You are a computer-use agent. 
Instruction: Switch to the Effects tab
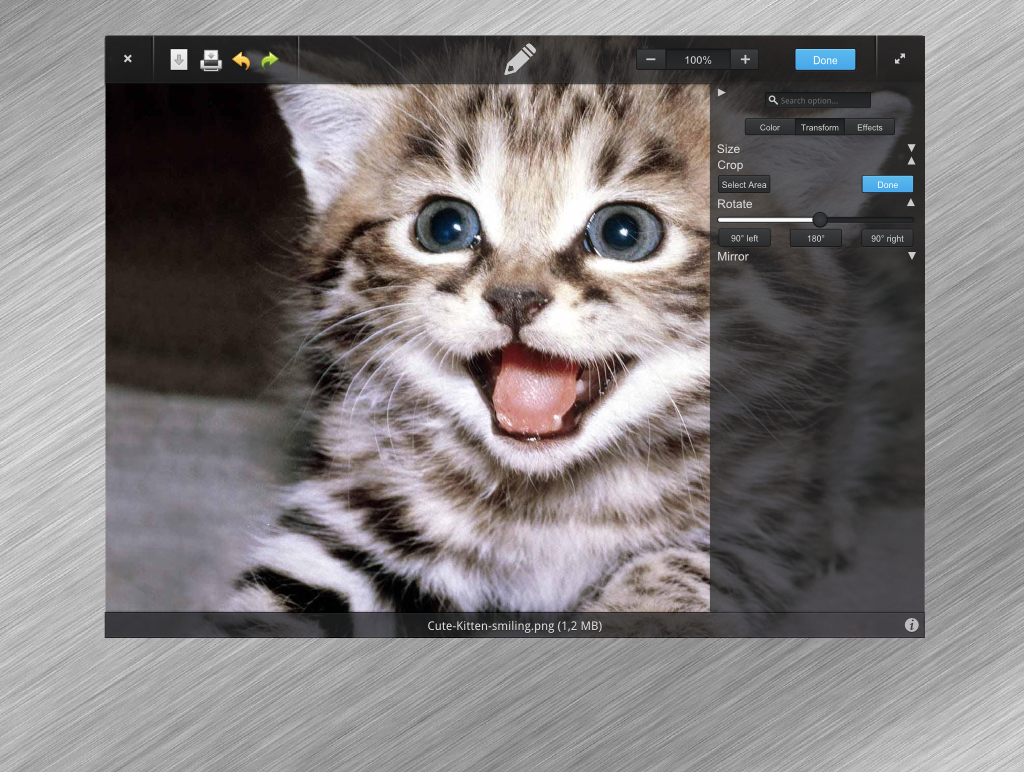870,127
